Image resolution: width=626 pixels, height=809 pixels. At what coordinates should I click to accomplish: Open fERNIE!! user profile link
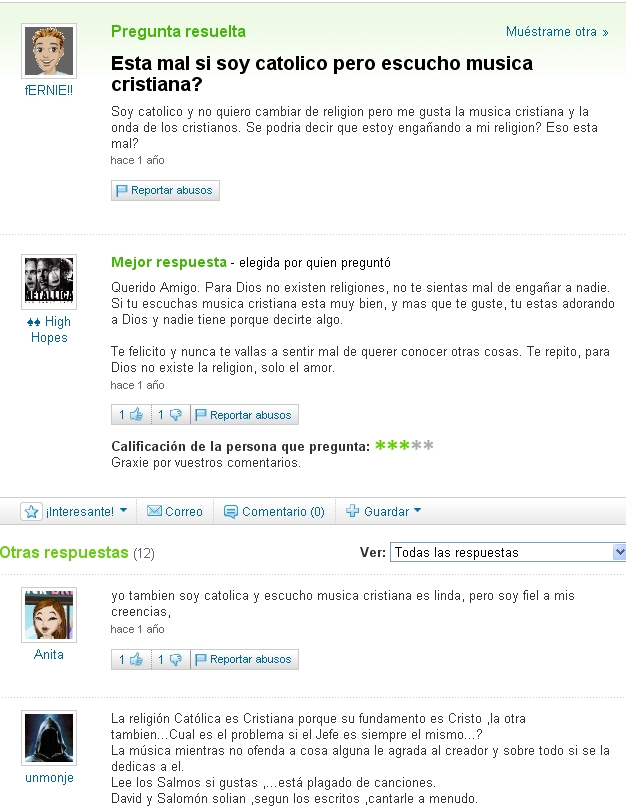pos(49,90)
